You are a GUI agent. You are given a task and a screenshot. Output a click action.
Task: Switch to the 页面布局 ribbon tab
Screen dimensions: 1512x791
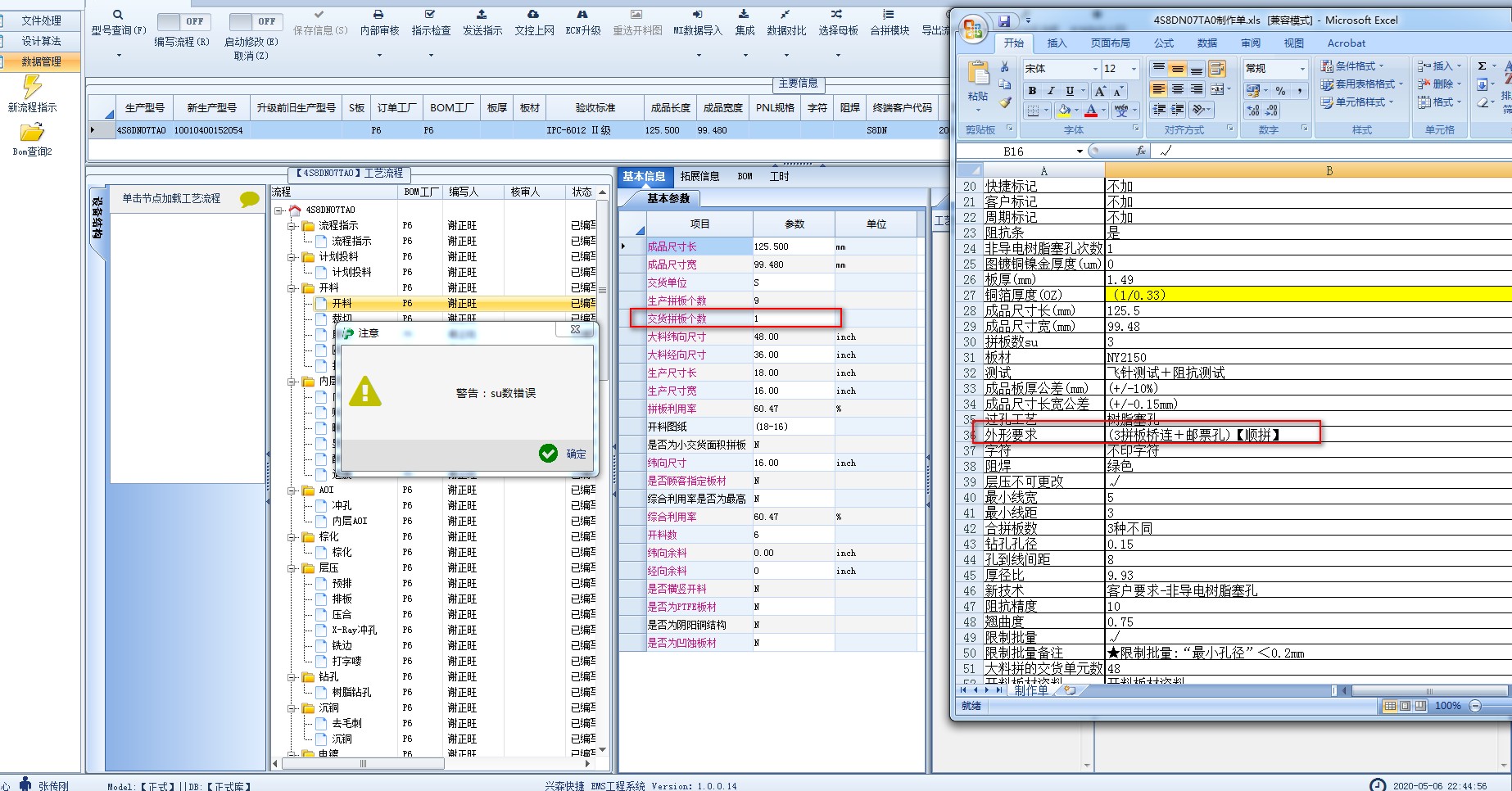pyautogui.click(x=1110, y=43)
